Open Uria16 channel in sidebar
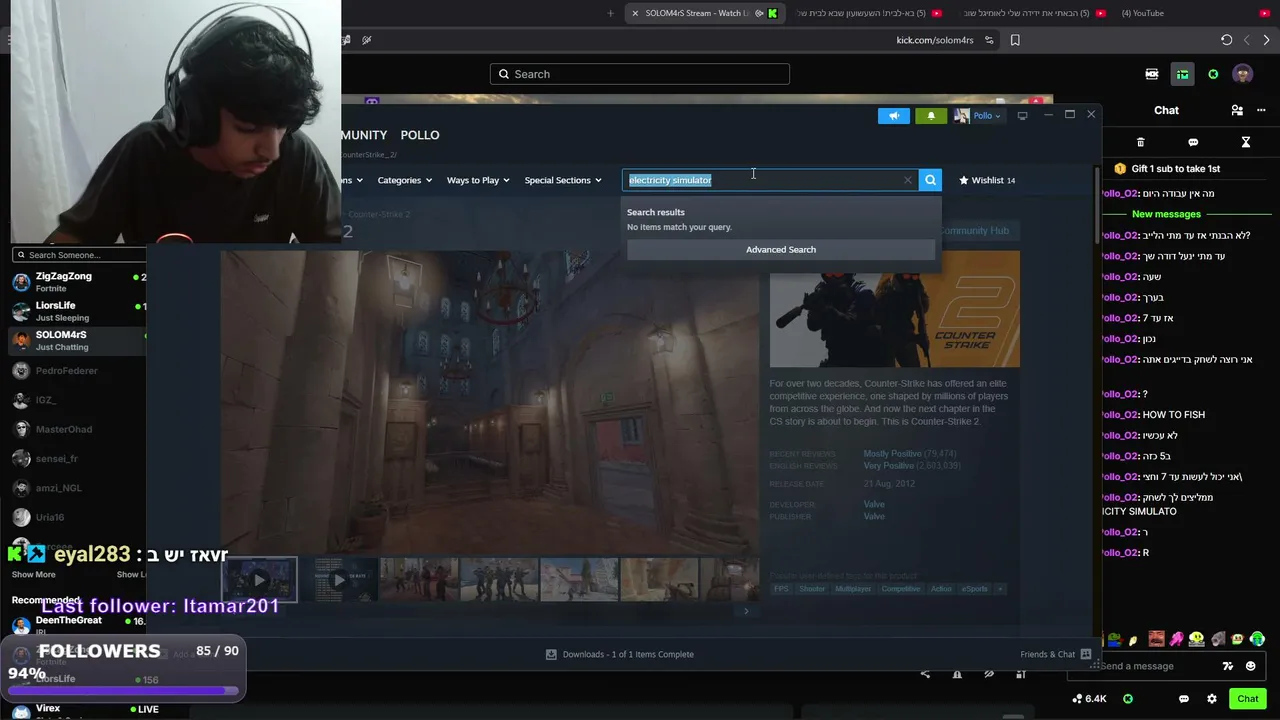The image size is (1280, 720). pyautogui.click(x=78, y=517)
